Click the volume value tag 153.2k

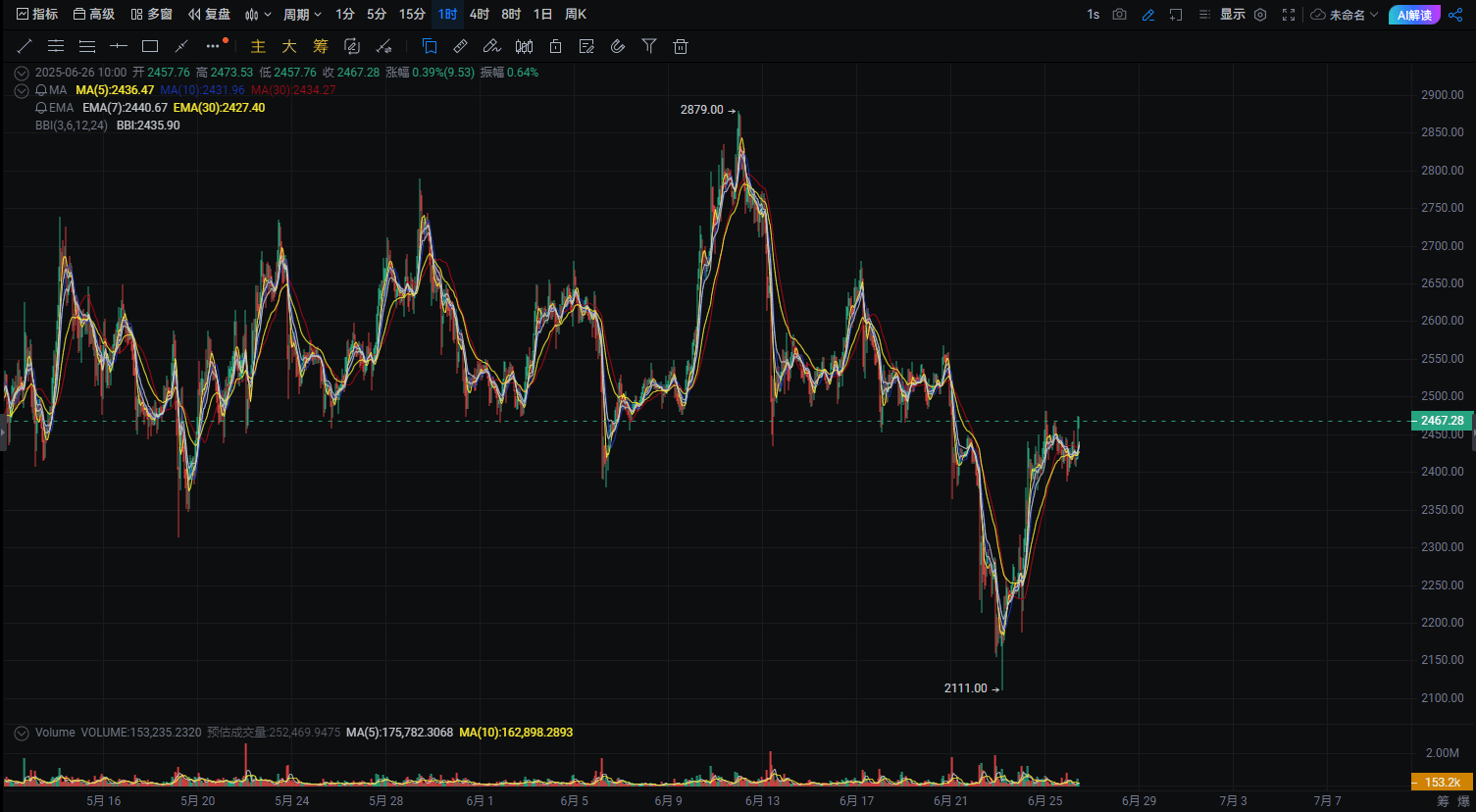[1442, 782]
